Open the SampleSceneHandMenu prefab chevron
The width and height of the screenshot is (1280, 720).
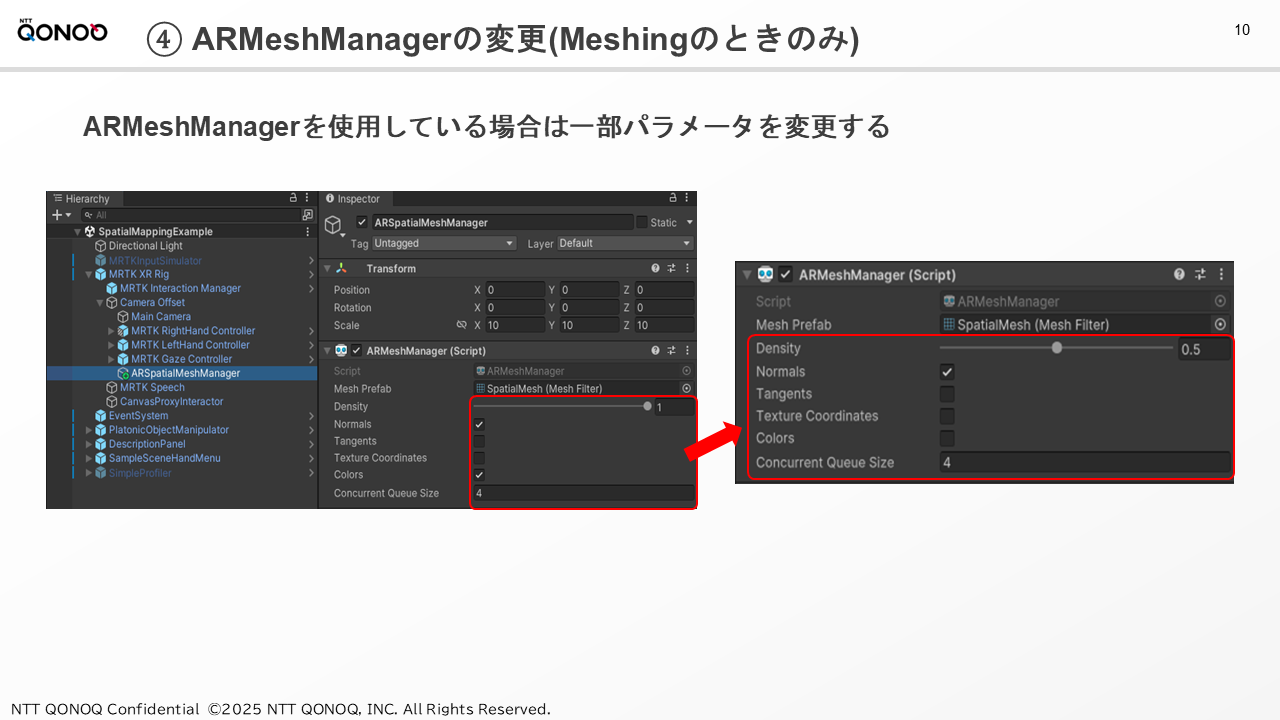(x=311, y=458)
